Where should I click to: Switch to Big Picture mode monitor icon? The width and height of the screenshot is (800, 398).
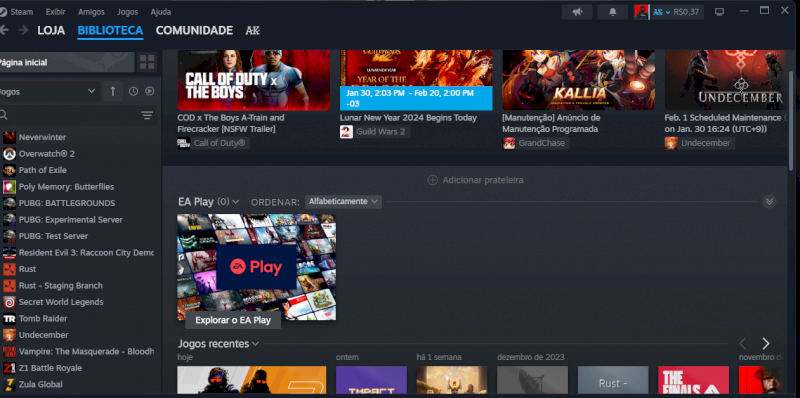click(719, 12)
